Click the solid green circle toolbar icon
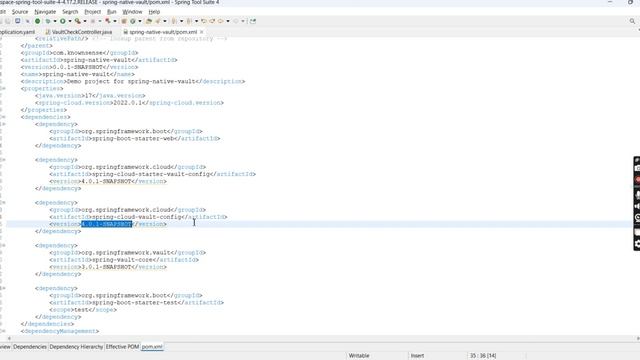Image resolution: width=640 pixels, height=360 pixels. pos(38,21)
